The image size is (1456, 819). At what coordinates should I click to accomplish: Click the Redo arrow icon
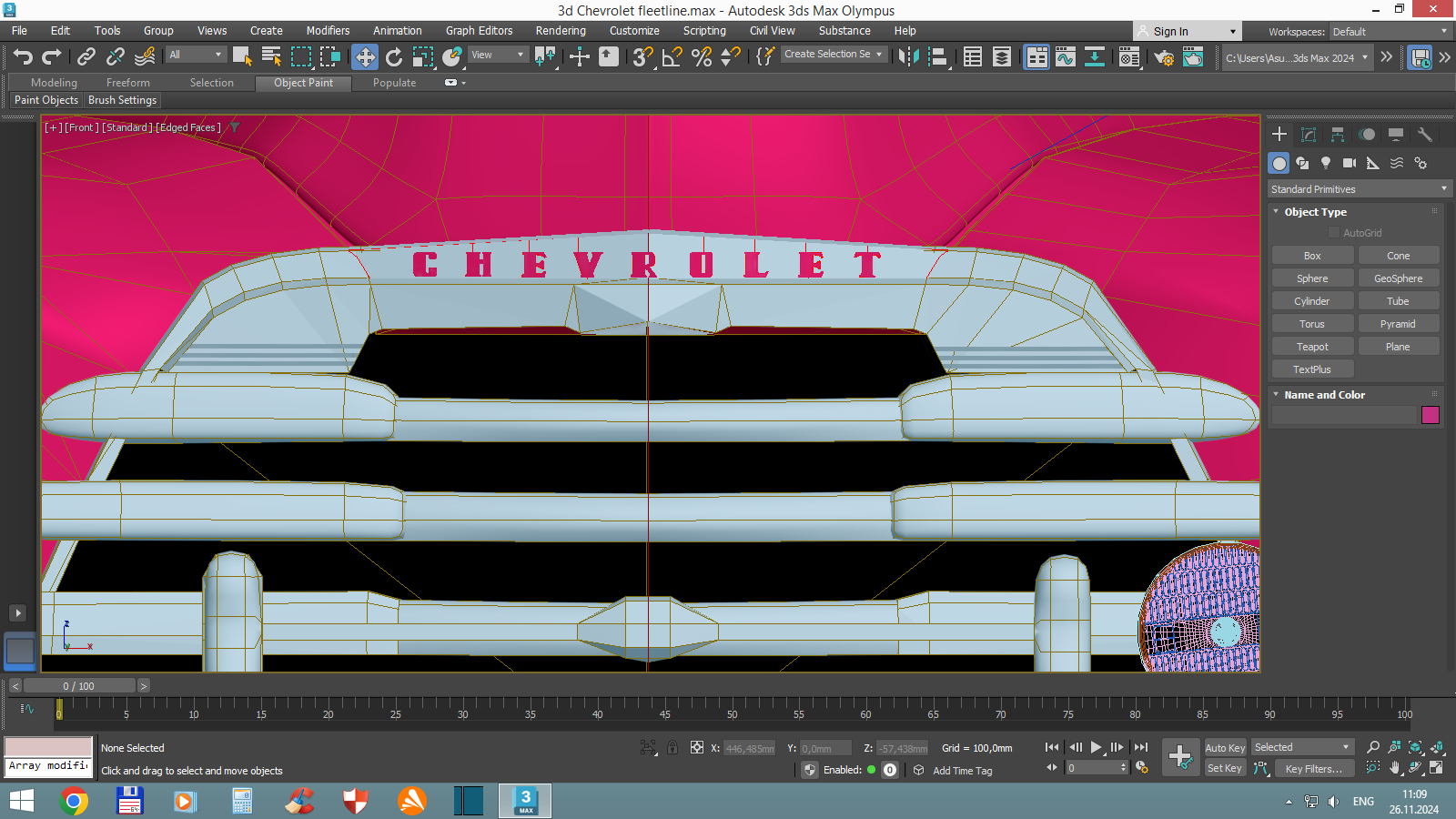pos(52,57)
